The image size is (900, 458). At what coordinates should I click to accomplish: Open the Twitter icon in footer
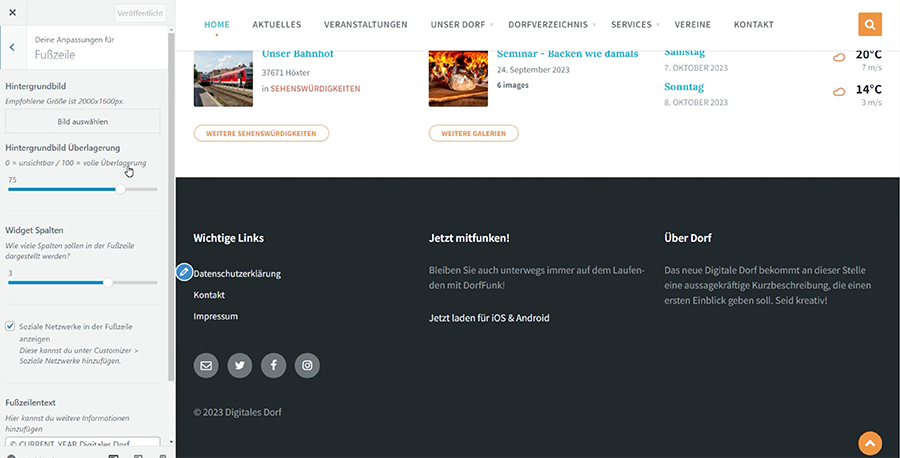click(x=240, y=366)
